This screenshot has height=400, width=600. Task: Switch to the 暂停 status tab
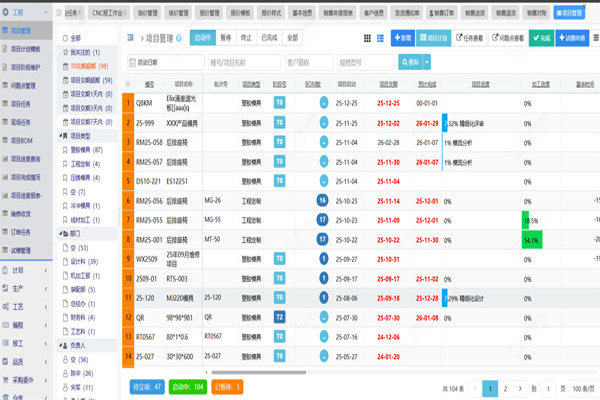(226, 38)
